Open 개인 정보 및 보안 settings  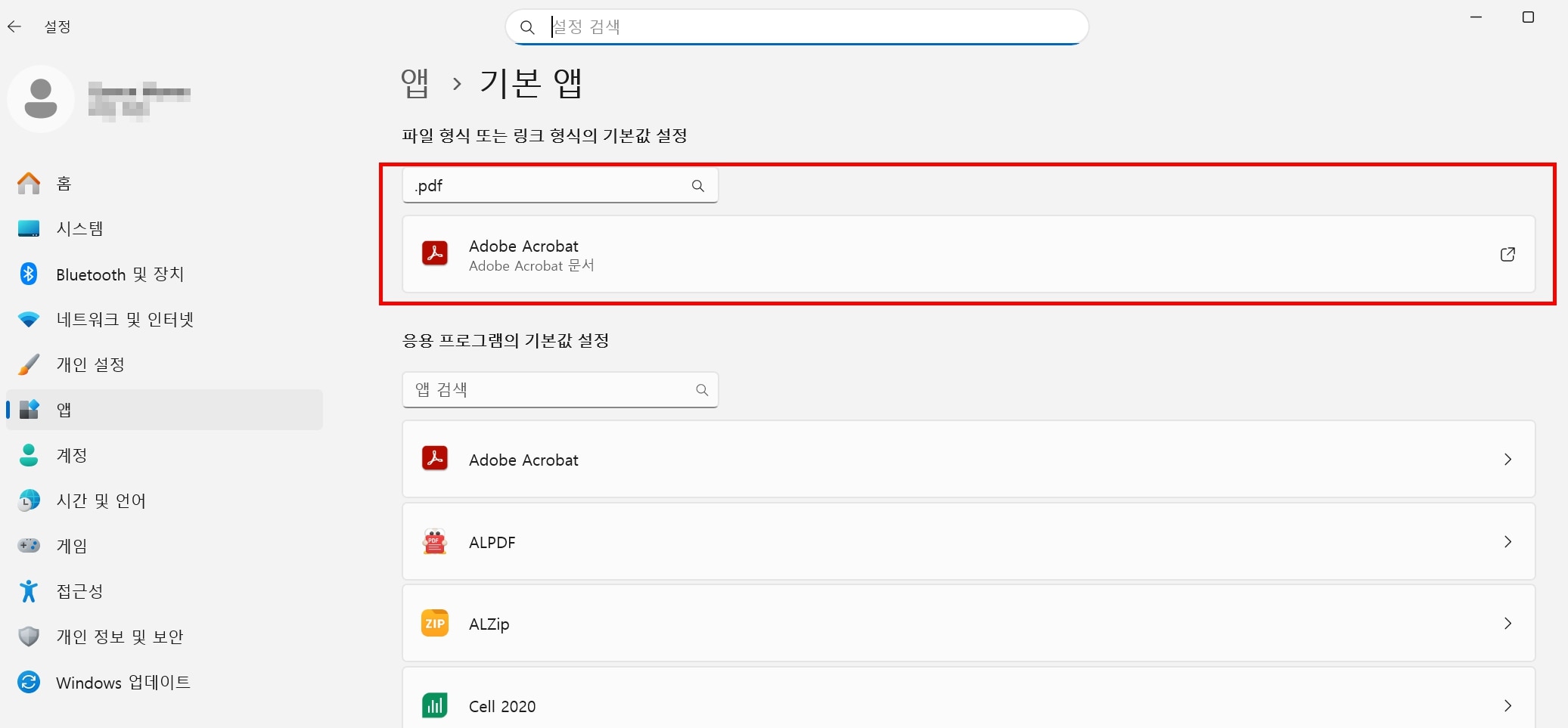click(164, 637)
